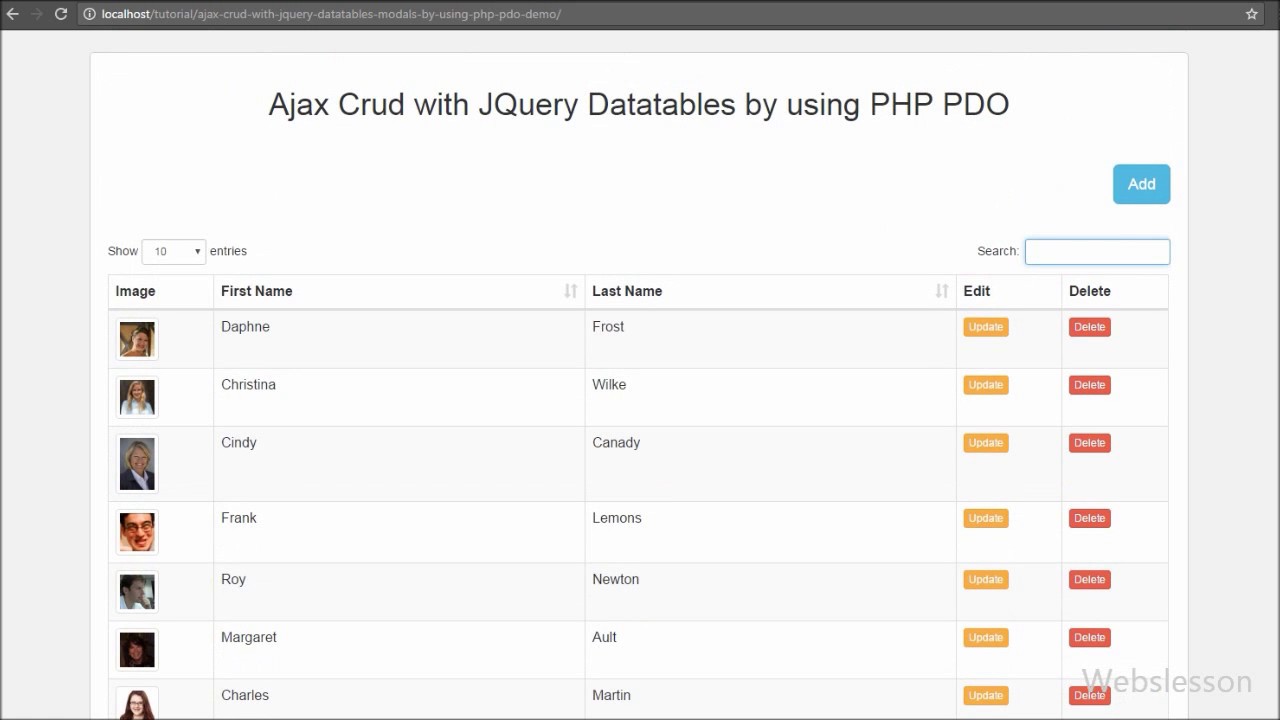Screen dimensions: 1280x720
Task: Delete the Christina Wilke record
Action: coord(1089,385)
